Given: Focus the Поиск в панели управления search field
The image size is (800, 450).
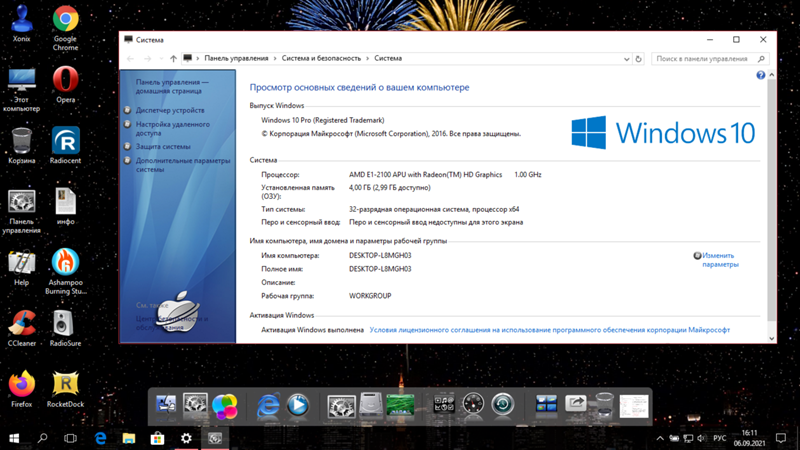Looking at the screenshot, I should [710, 59].
